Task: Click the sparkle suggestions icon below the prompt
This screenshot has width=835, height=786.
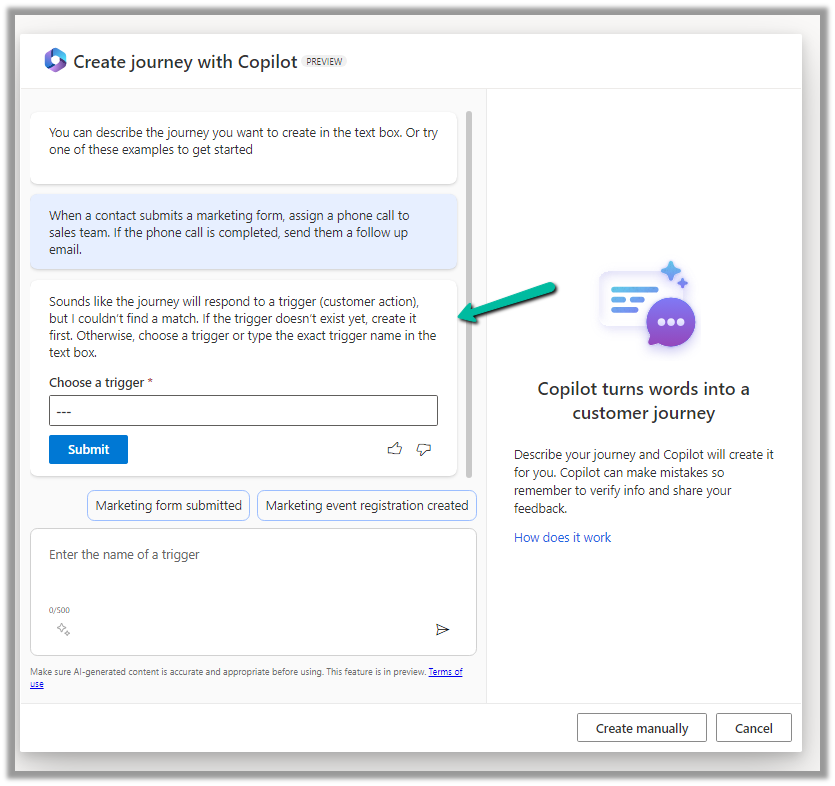Action: click(63, 629)
